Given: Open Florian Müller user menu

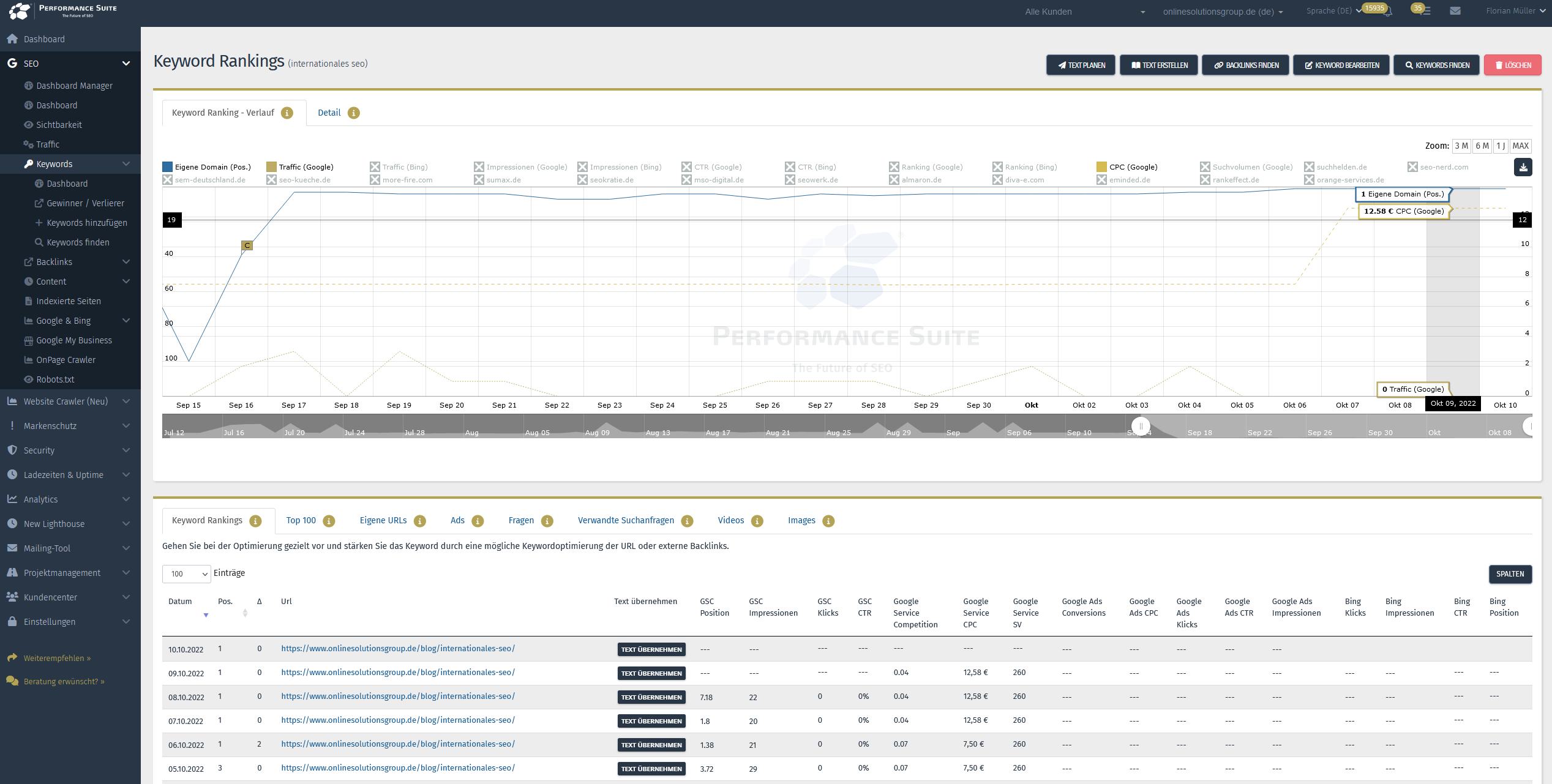Looking at the screenshot, I should [x=1515, y=11].
